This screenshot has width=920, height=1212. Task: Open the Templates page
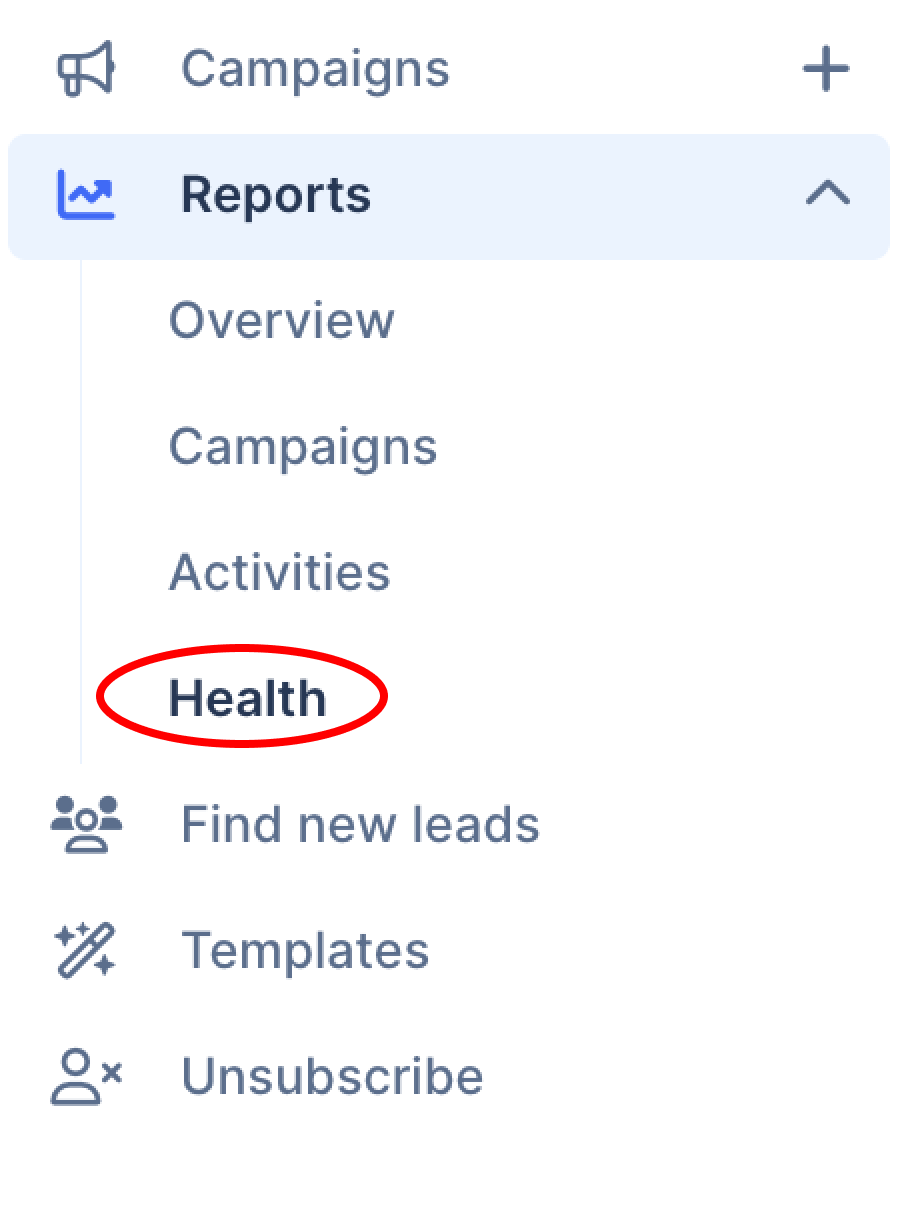pos(305,950)
